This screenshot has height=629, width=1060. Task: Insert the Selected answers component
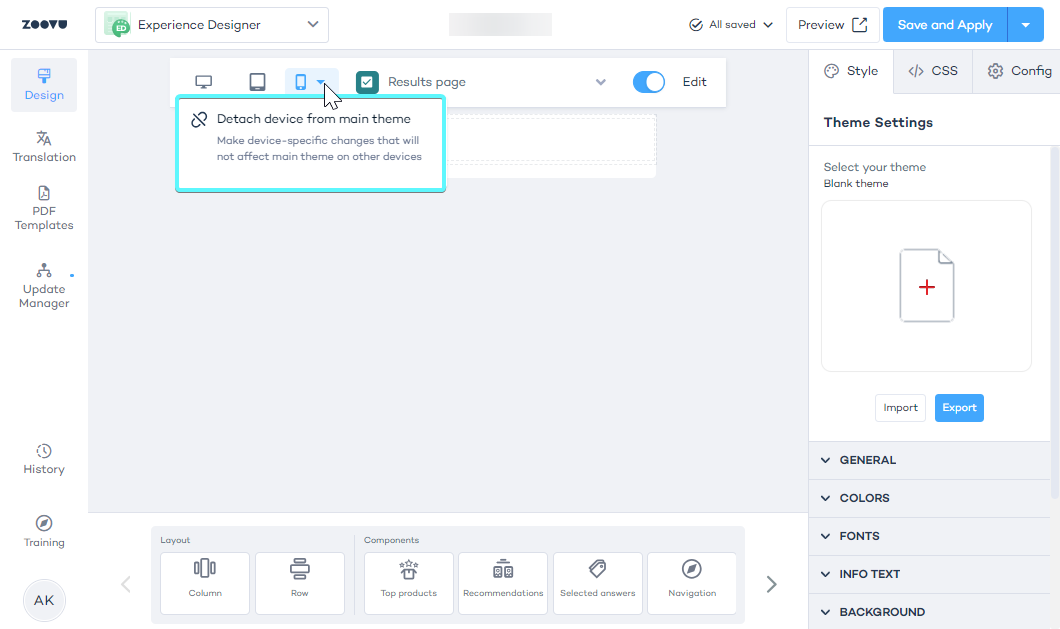[x=597, y=582]
